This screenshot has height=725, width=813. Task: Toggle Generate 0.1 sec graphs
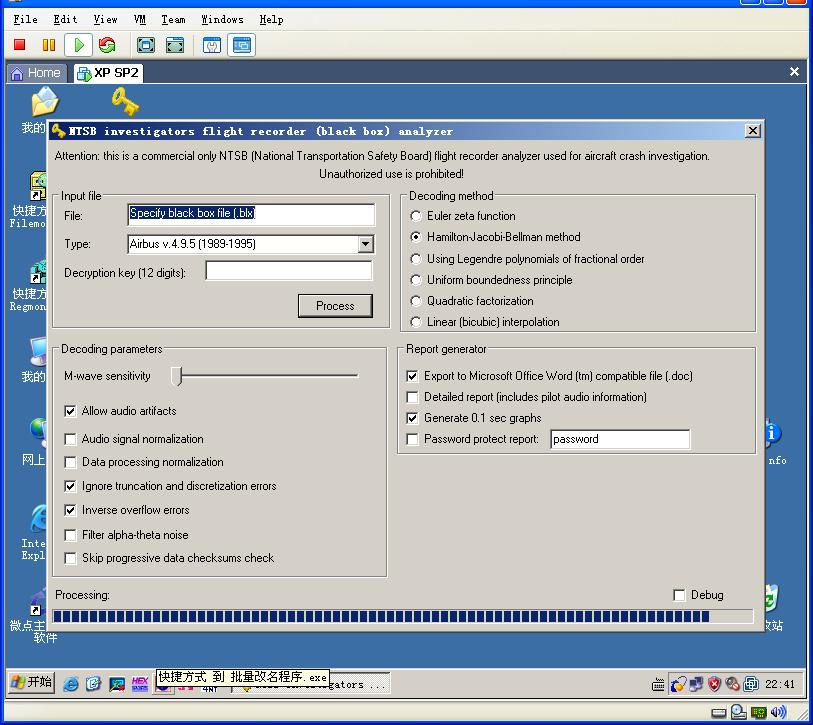click(x=412, y=418)
